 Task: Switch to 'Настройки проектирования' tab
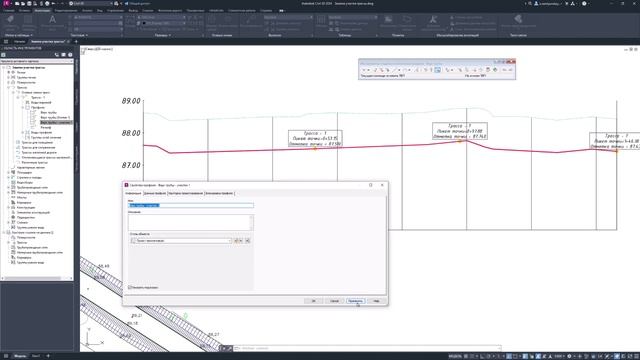[x=185, y=193]
